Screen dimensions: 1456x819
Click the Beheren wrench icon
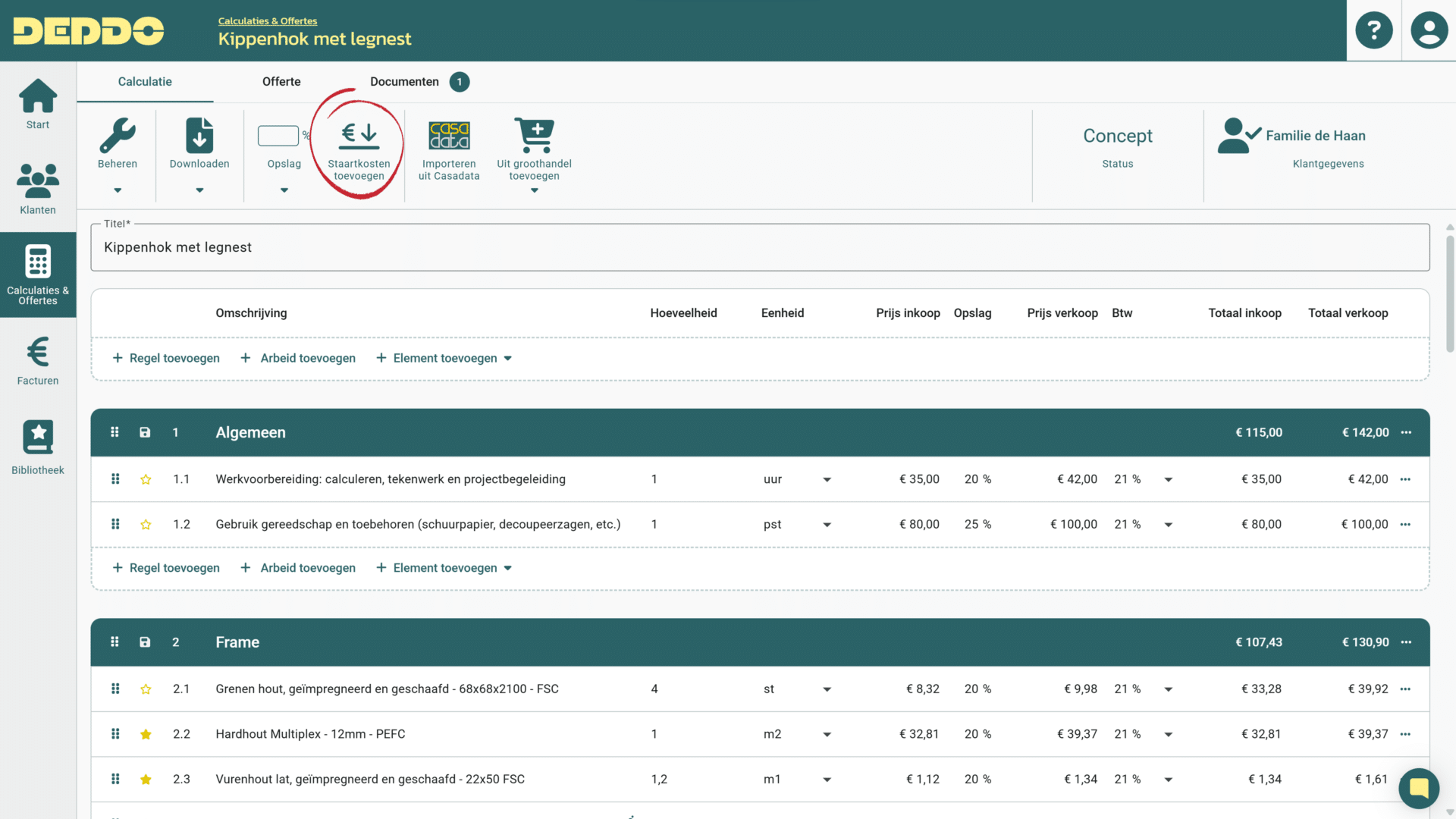point(118,136)
